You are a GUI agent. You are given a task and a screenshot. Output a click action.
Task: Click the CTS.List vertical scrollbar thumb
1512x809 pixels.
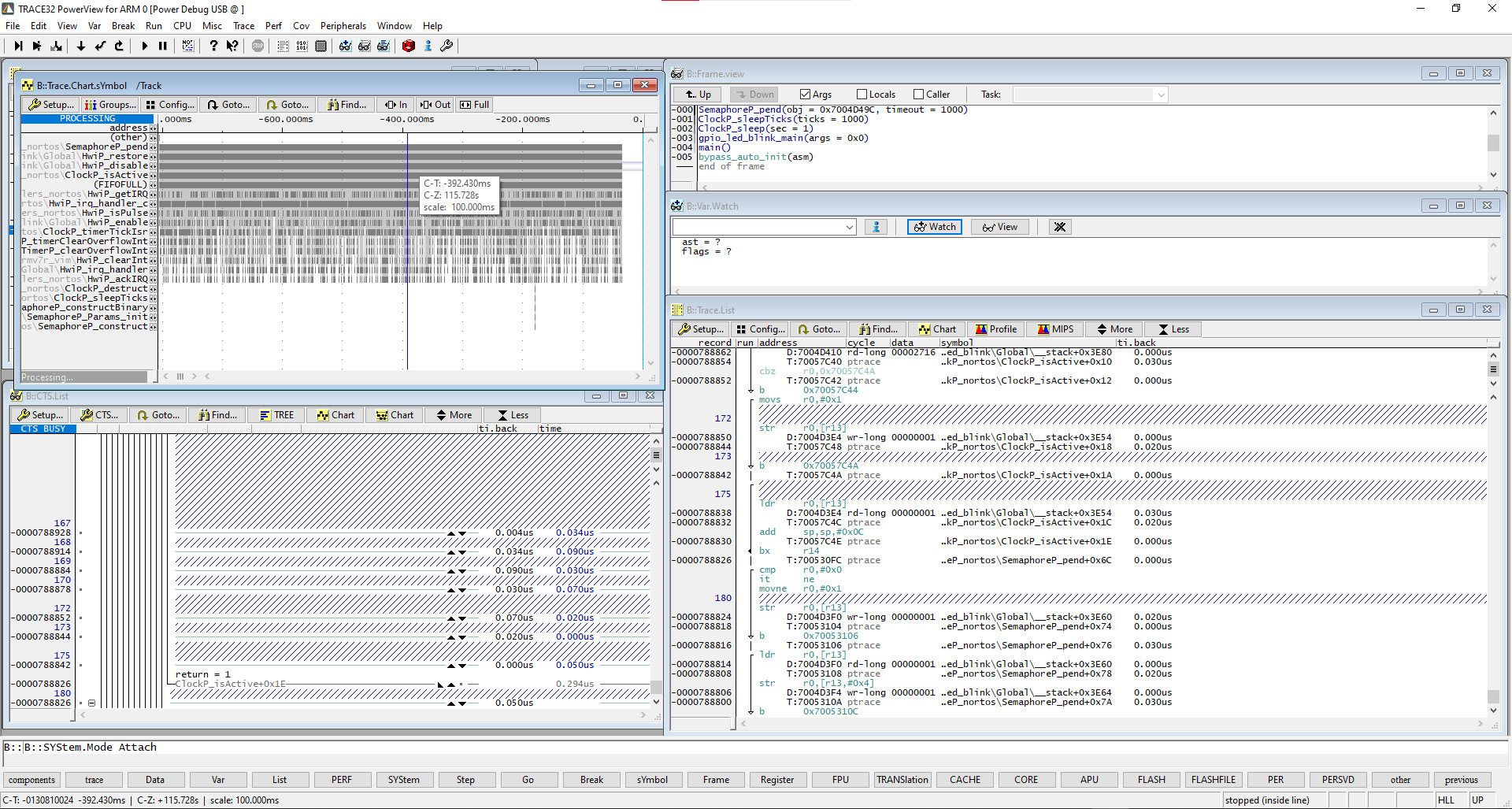[655, 687]
